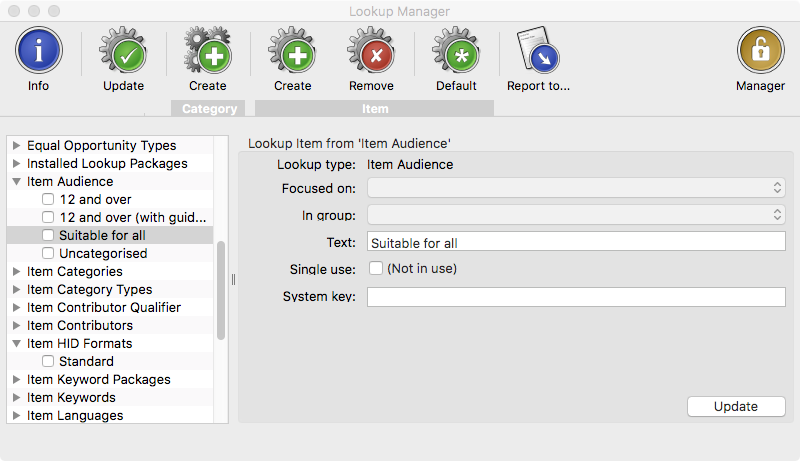This screenshot has height=461, width=800.
Task: Tick the Uncategorised checkbox
Action: tap(48, 253)
